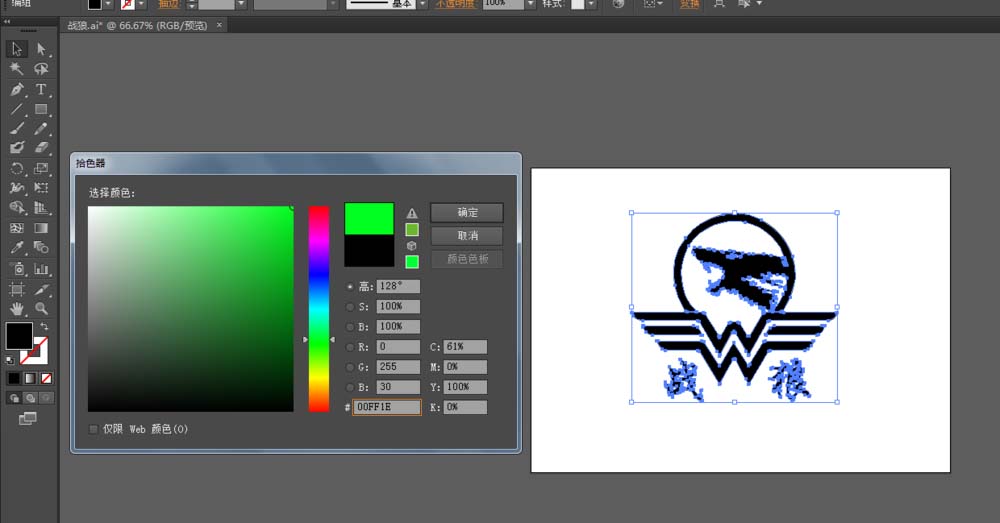Select the Lasso tool
This screenshot has height=523, width=1000.
pyautogui.click(x=41, y=69)
